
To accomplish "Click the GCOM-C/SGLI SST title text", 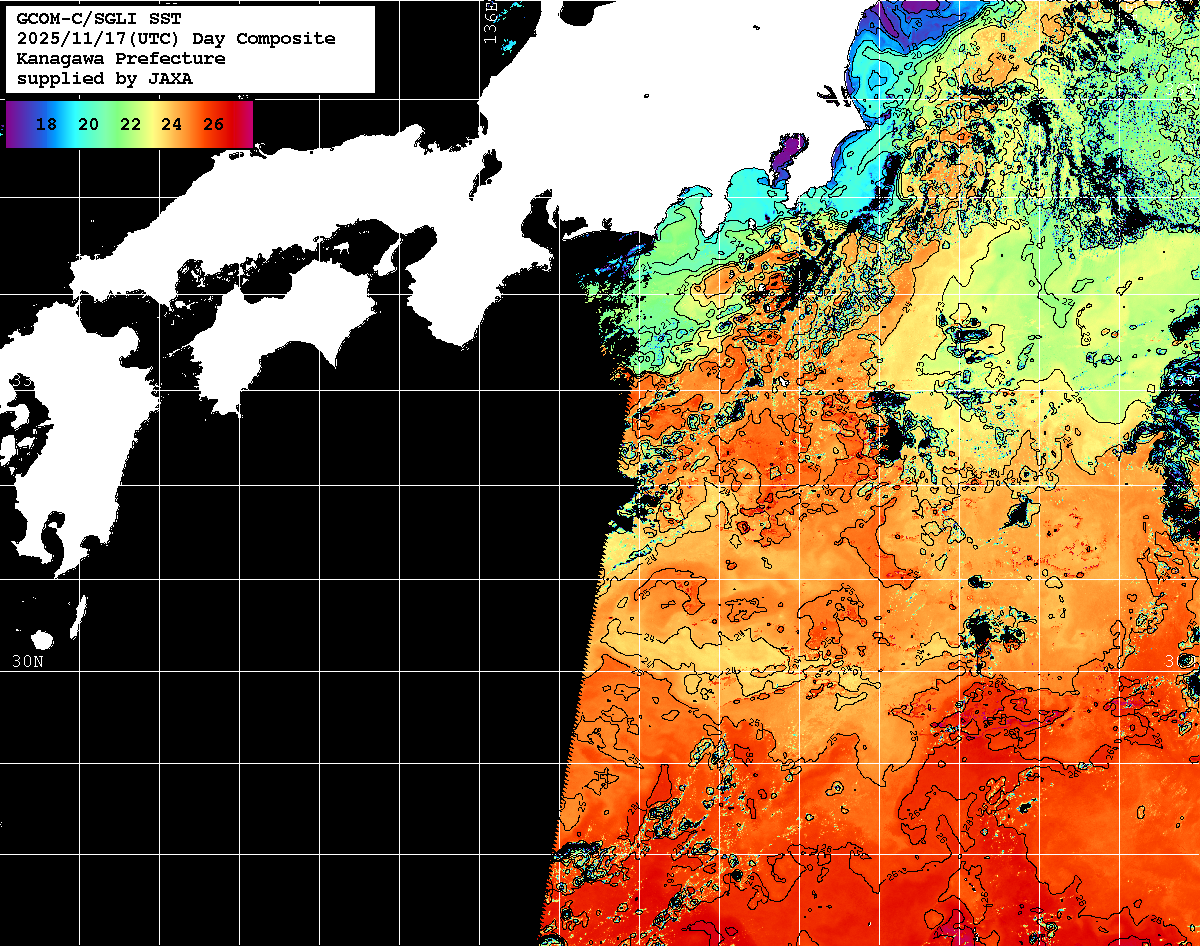I will 99,19.
